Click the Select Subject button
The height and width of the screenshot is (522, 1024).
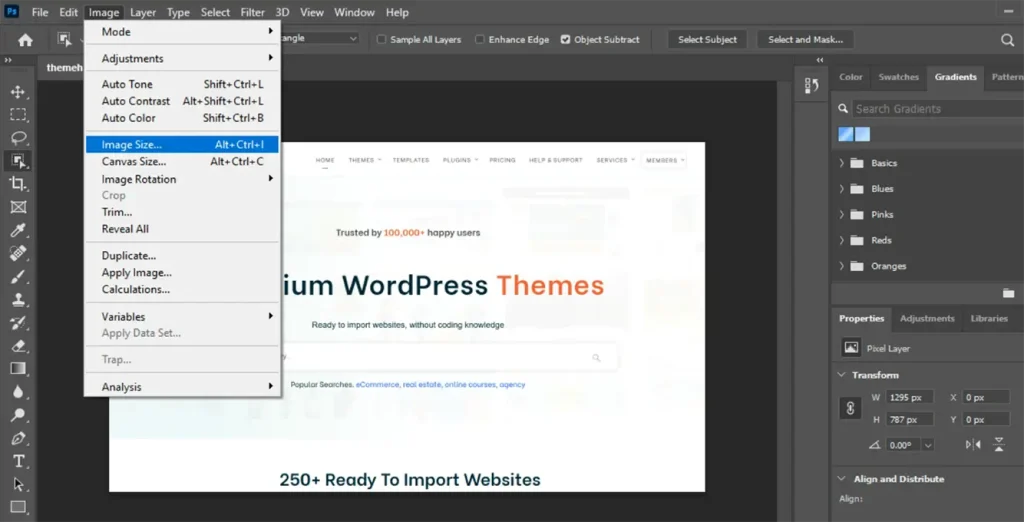pos(707,40)
